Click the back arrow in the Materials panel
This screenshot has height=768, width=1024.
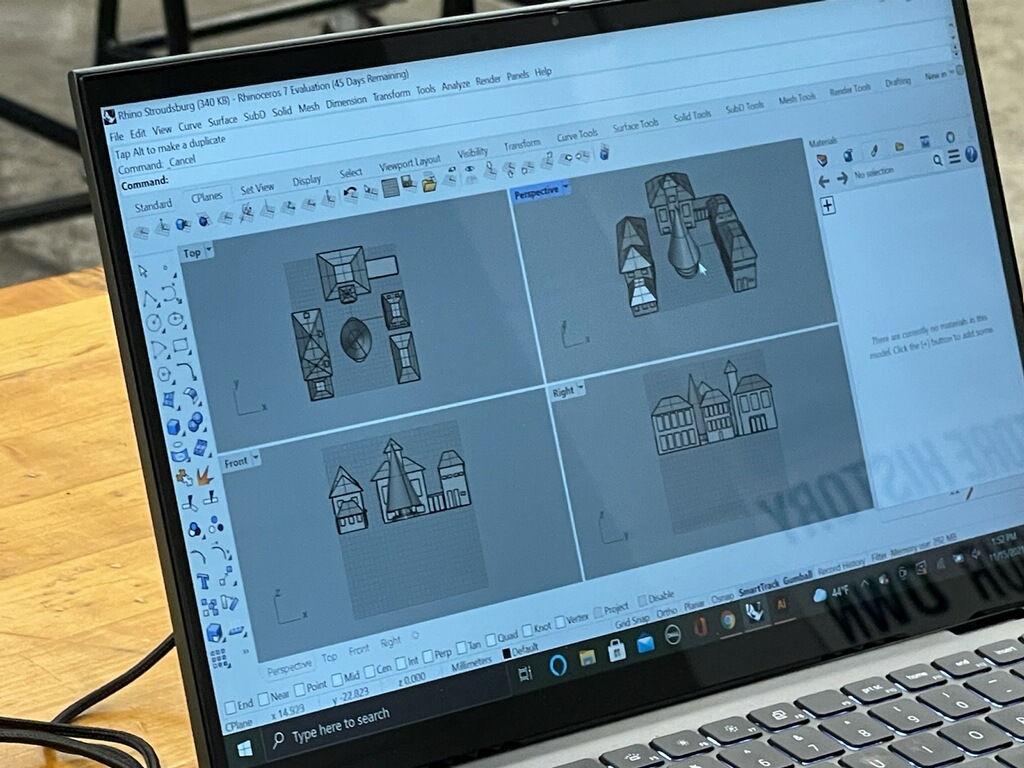click(824, 179)
